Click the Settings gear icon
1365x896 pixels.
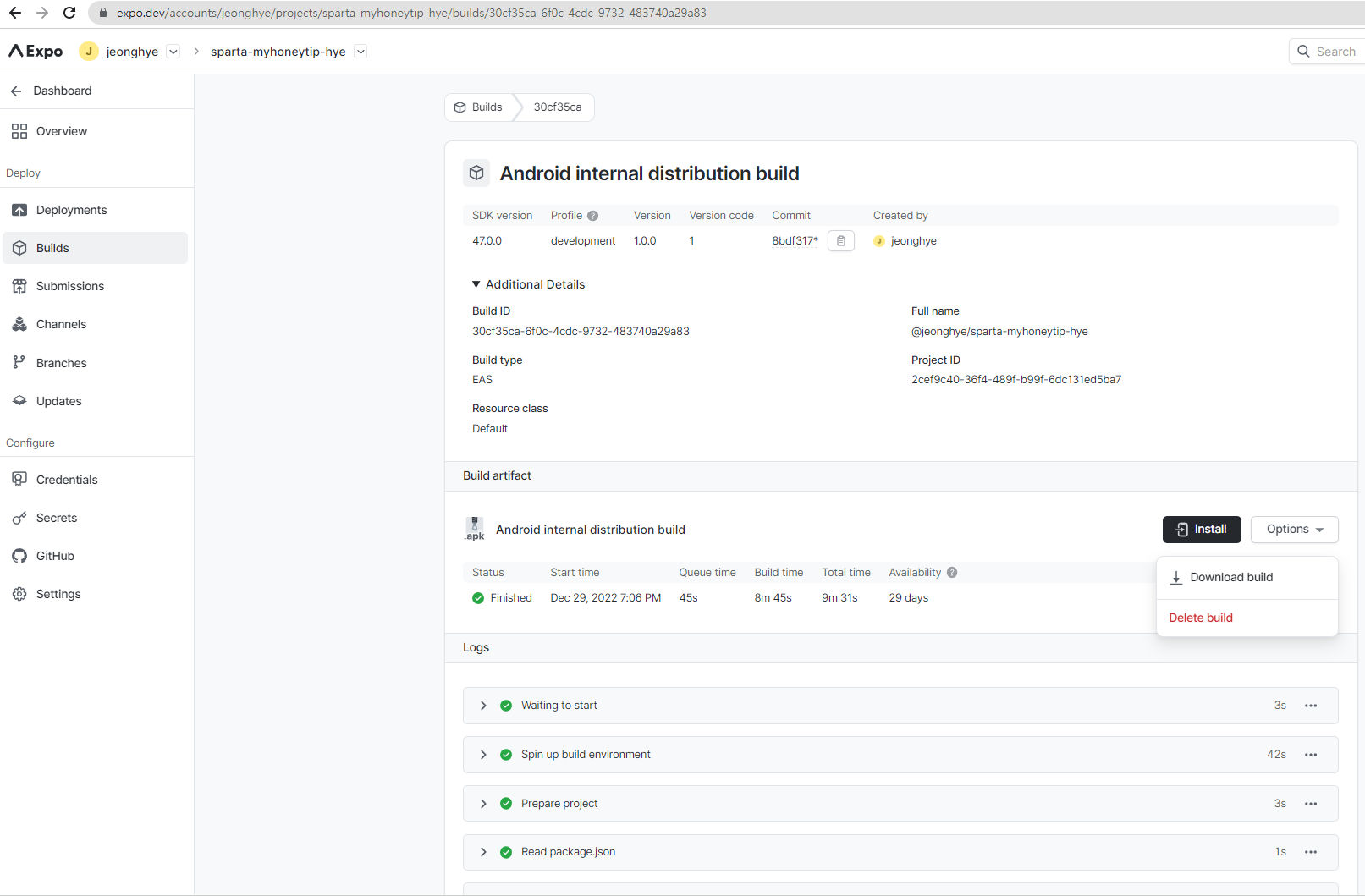19,594
